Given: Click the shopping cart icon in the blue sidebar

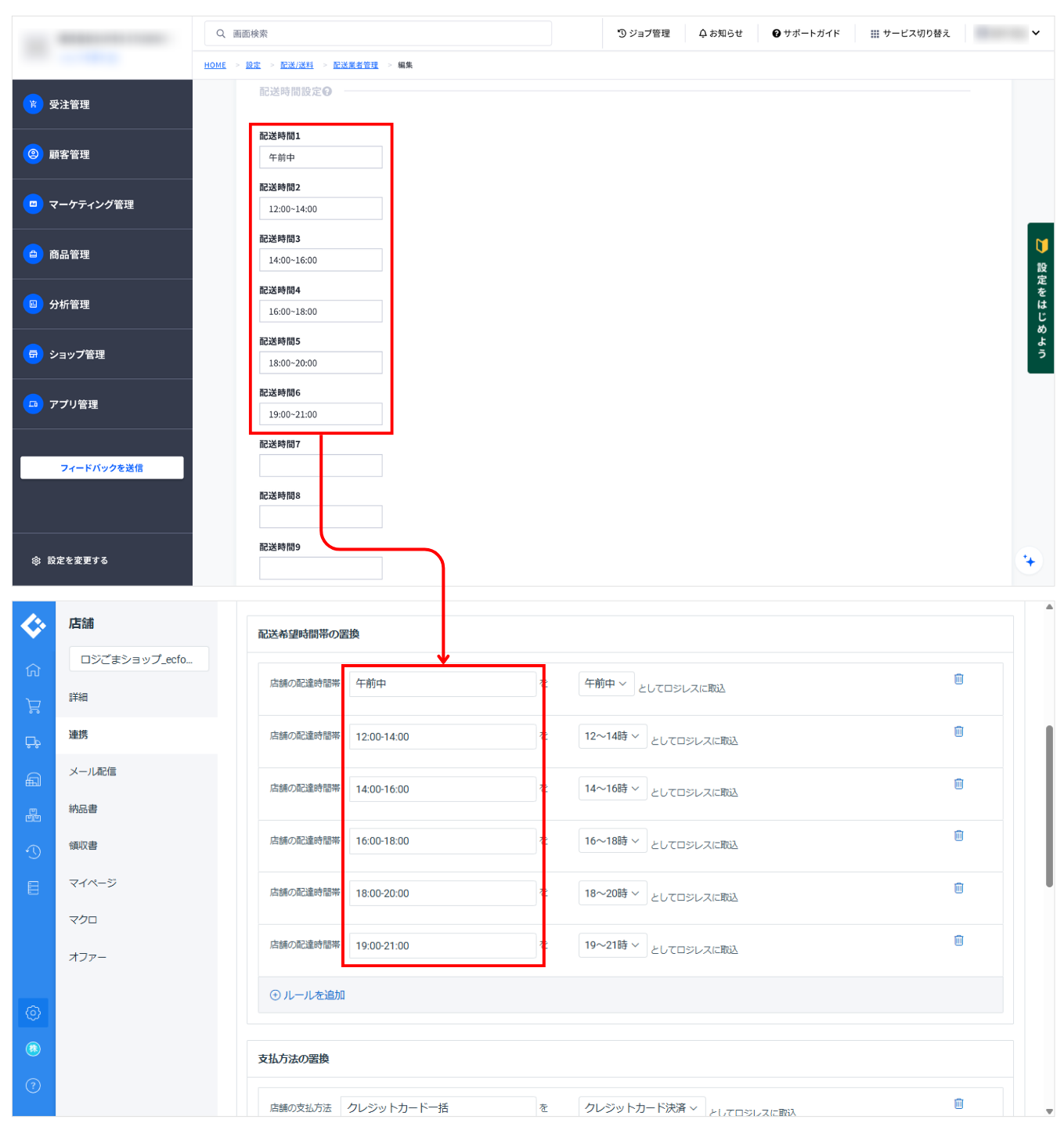Looking at the screenshot, I should pos(33,706).
